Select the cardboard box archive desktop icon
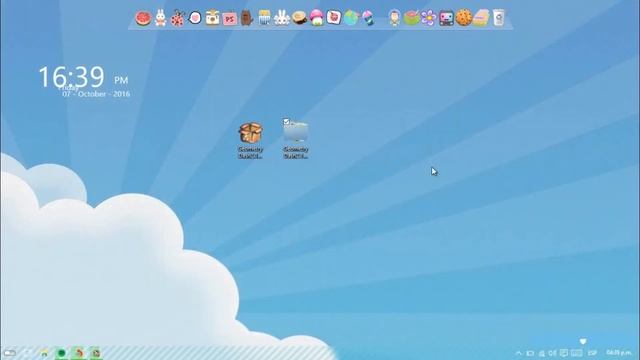 251,140
